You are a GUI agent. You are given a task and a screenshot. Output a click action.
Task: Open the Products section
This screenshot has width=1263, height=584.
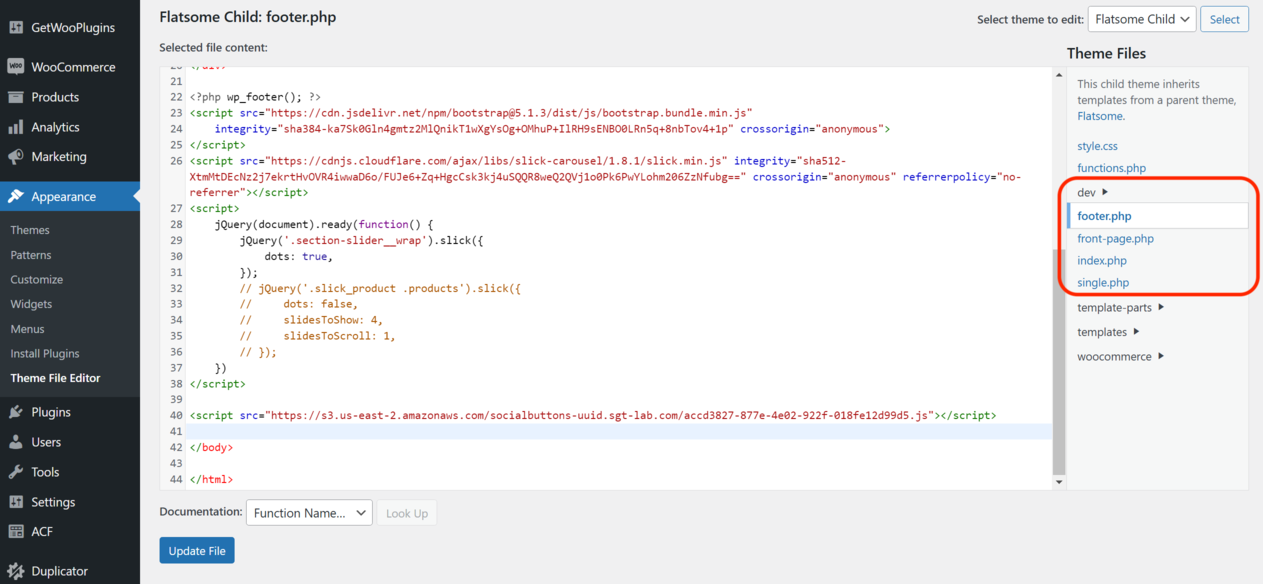click(x=51, y=96)
